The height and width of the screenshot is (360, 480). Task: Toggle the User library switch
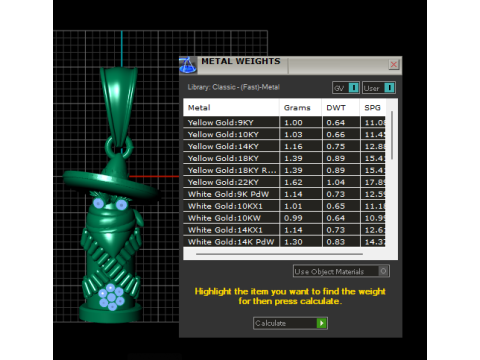[379, 88]
